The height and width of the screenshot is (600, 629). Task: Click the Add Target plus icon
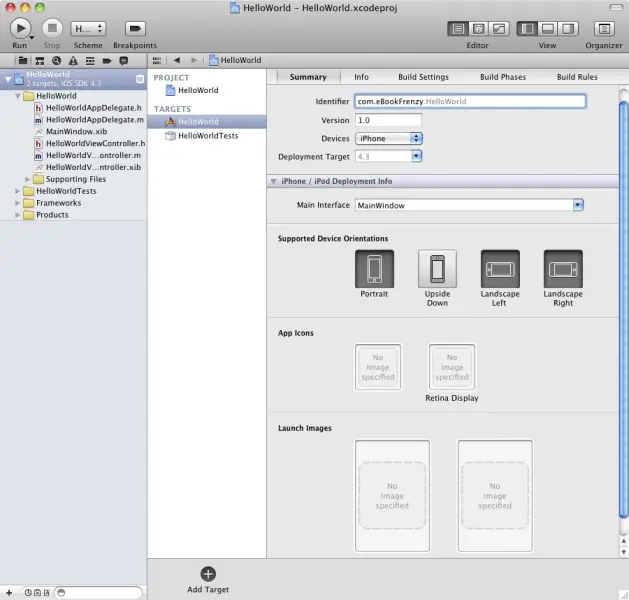(208, 573)
